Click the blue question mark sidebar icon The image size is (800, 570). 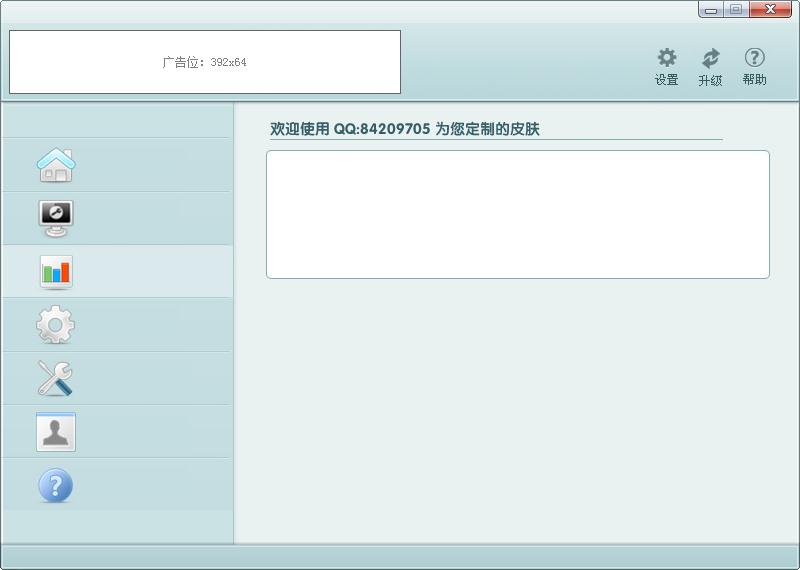[x=56, y=485]
